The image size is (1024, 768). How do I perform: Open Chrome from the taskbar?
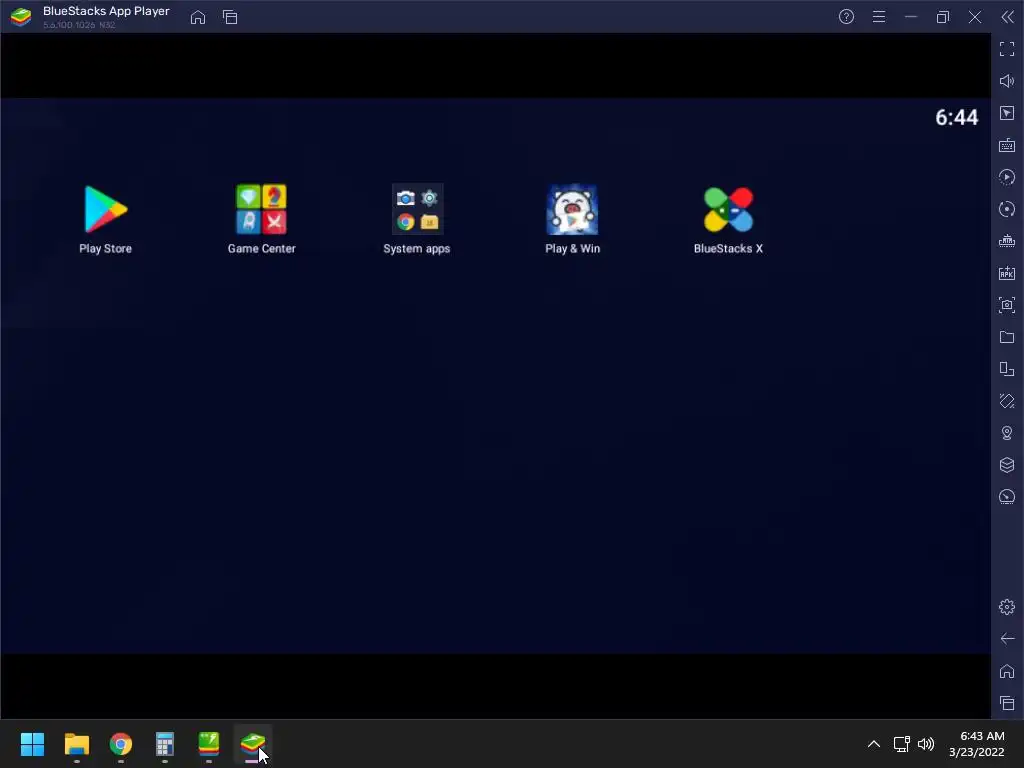(x=121, y=744)
